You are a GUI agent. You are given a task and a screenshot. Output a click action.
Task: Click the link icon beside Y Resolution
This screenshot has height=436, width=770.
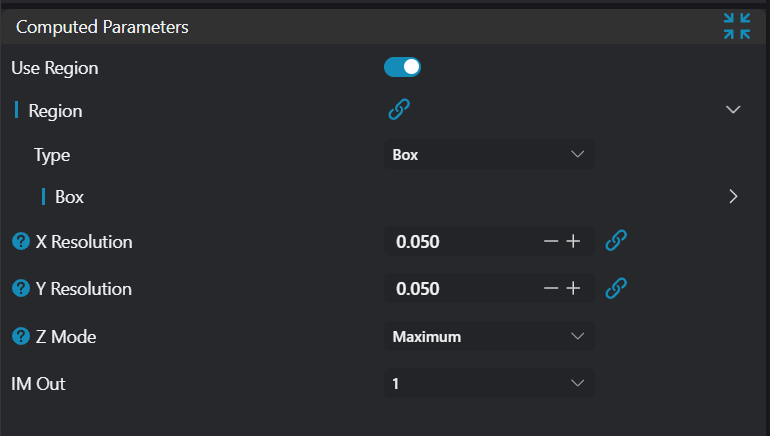click(617, 288)
